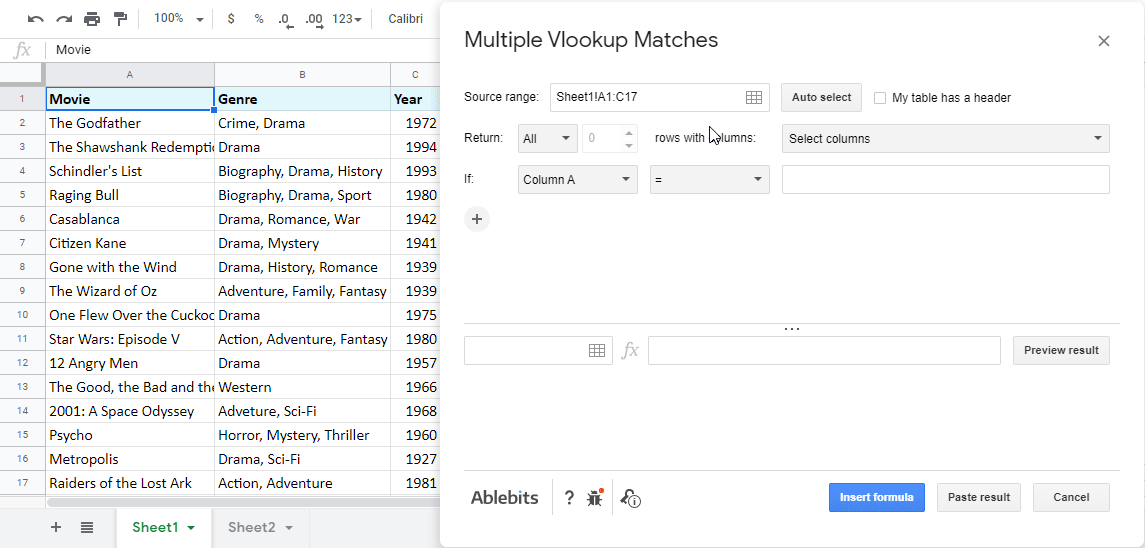Viewport: 1145px width, 548px height.
Task: Select the Paint format tool
Action: pyautogui.click(x=120, y=19)
